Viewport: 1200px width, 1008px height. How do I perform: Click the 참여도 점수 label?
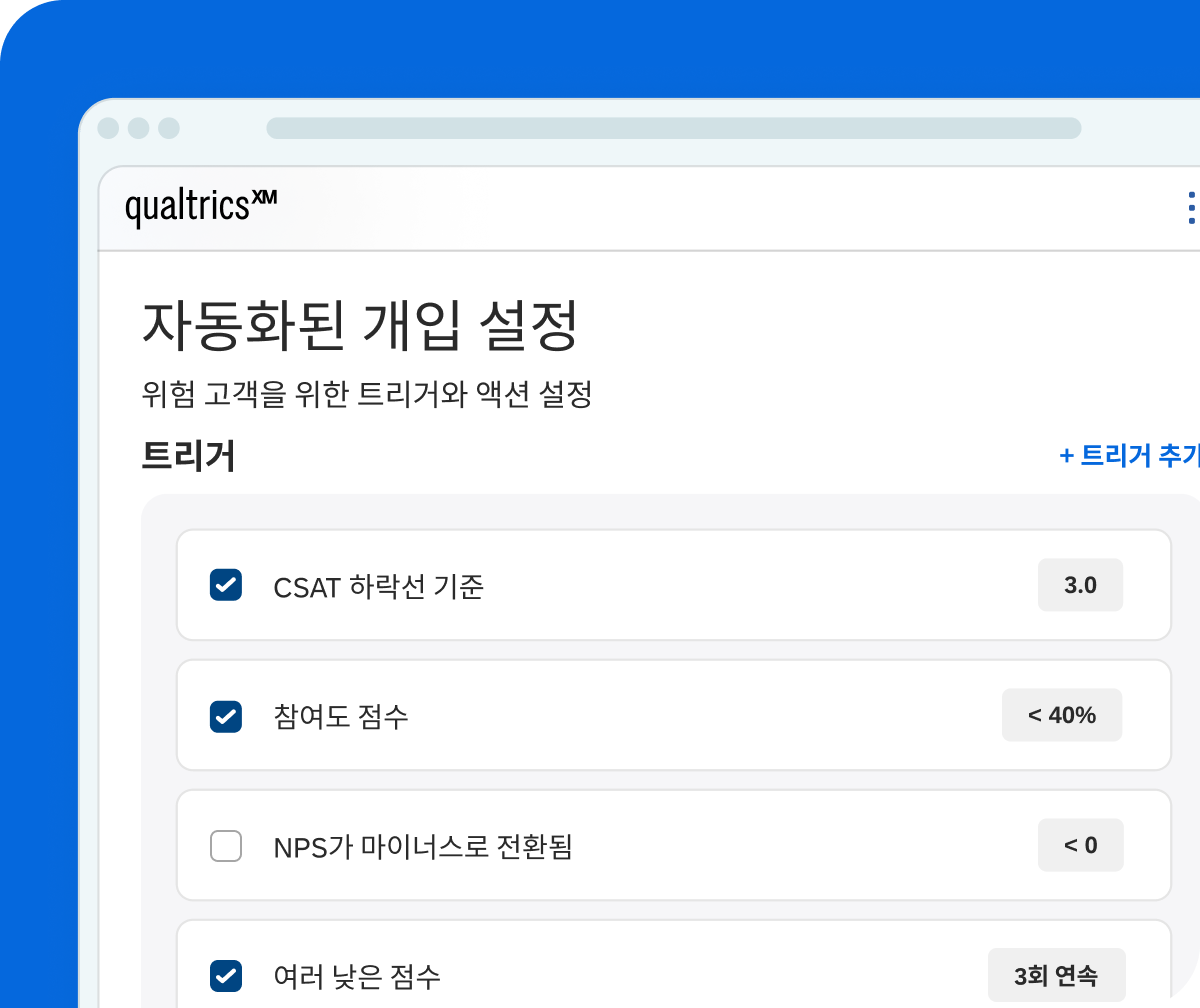pyautogui.click(x=341, y=716)
